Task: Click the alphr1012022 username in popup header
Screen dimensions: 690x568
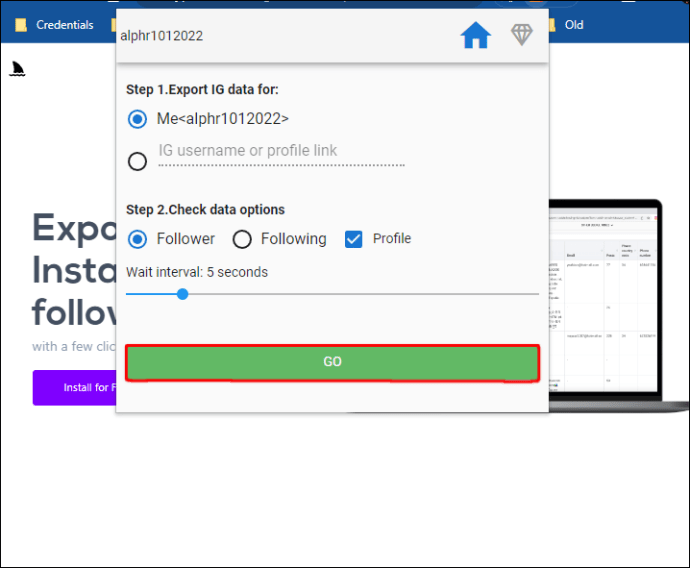Action: 162,36
